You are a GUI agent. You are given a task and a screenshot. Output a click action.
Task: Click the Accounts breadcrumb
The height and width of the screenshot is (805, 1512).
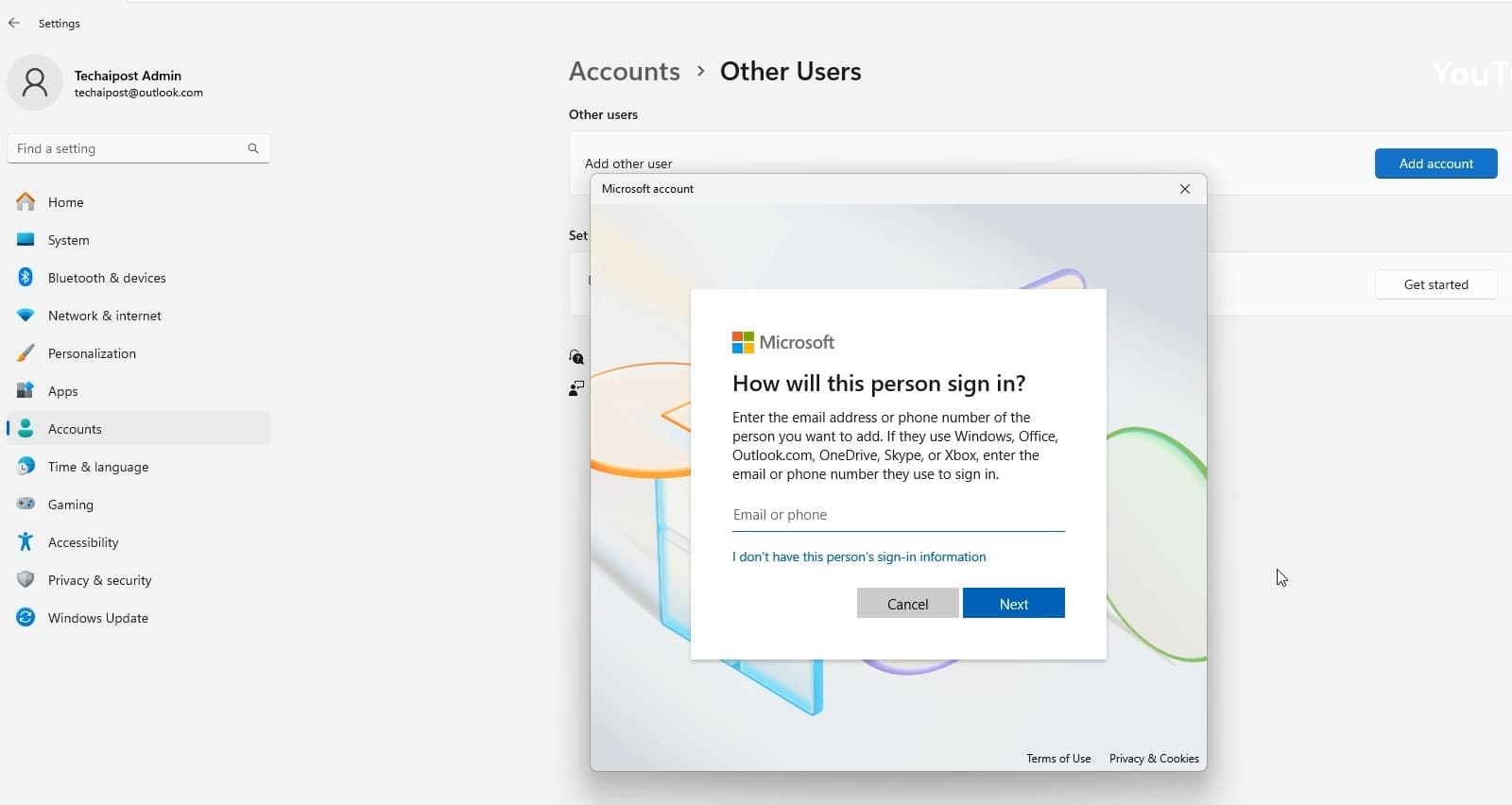[x=625, y=71]
